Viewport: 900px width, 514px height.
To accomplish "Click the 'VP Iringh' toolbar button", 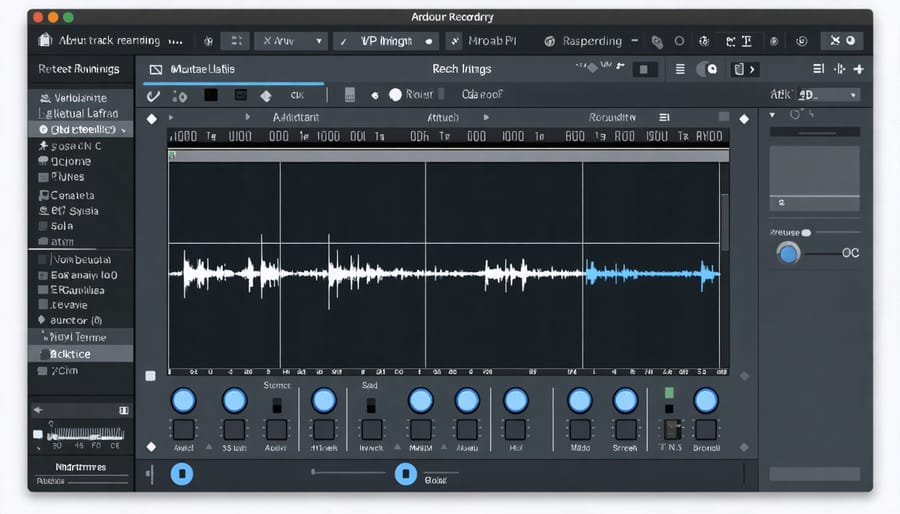I will (x=386, y=41).
